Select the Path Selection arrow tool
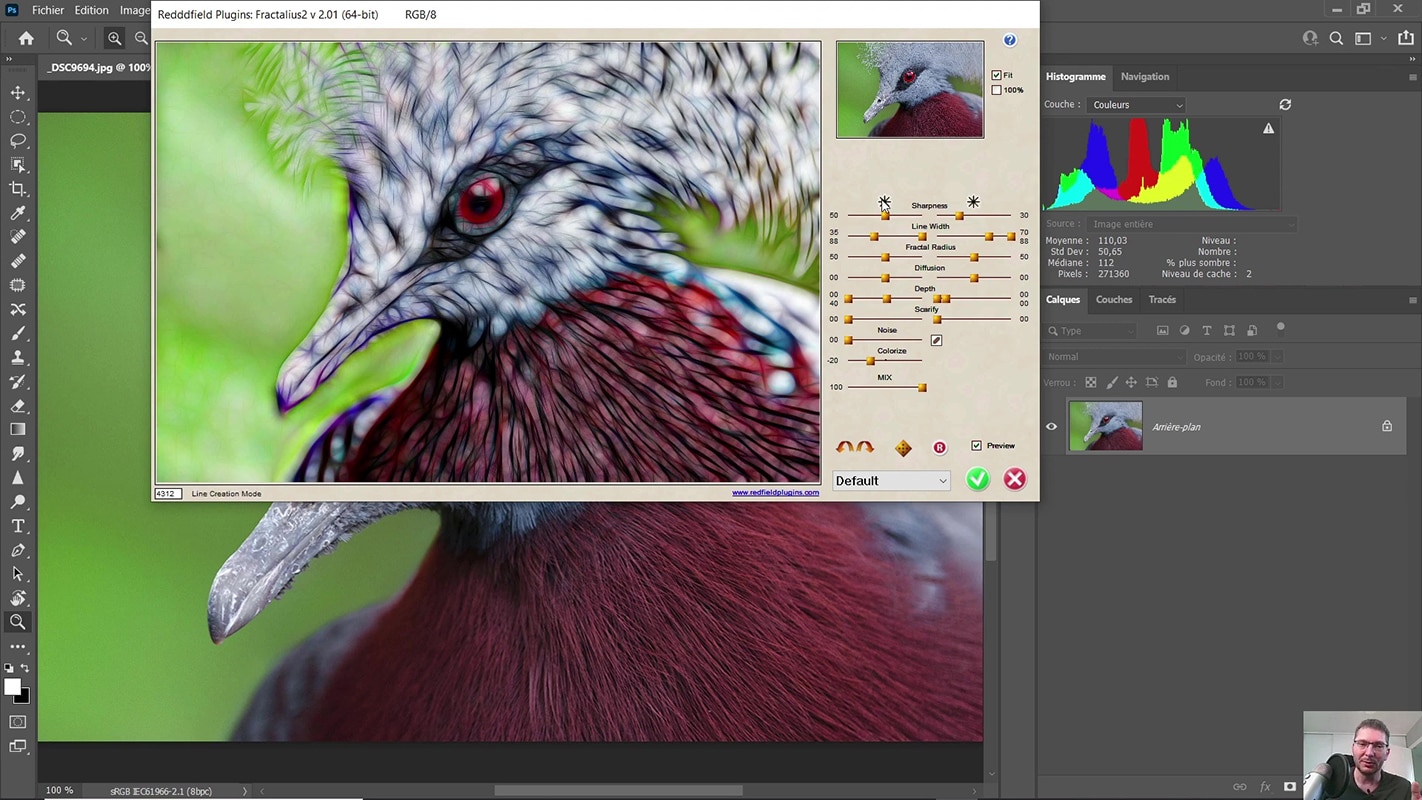This screenshot has height=800, width=1422. click(x=18, y=574)
